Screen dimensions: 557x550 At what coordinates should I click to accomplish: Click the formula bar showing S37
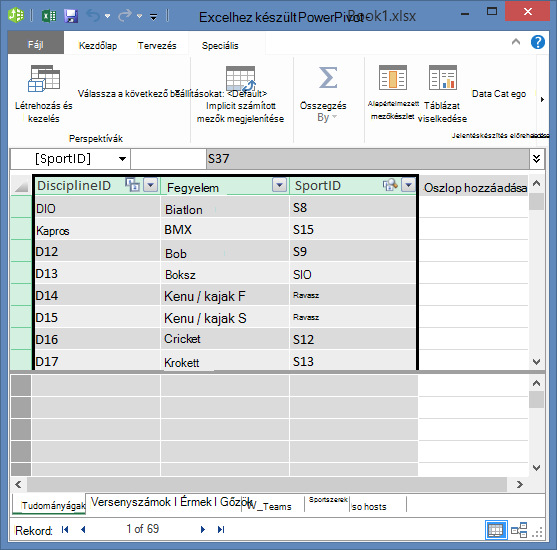(x=368, y=159)
